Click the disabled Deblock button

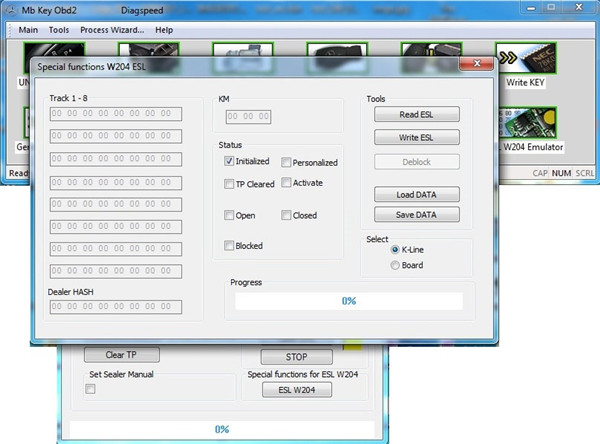coord(417,162)
